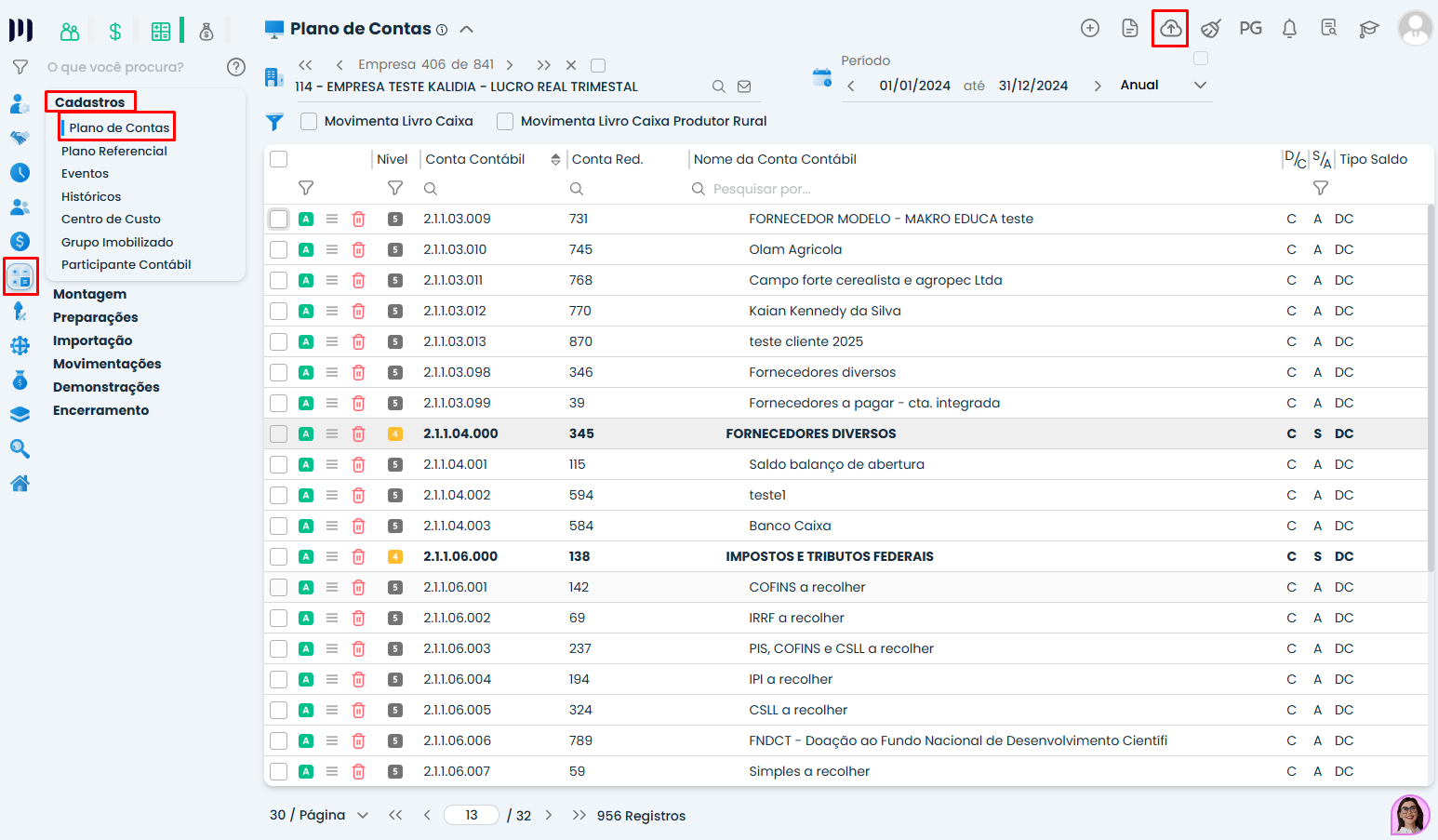This screenshot has height=840, width=1438.
Task: Open the home icon in left sidebar
Action: tap(20, 484)
